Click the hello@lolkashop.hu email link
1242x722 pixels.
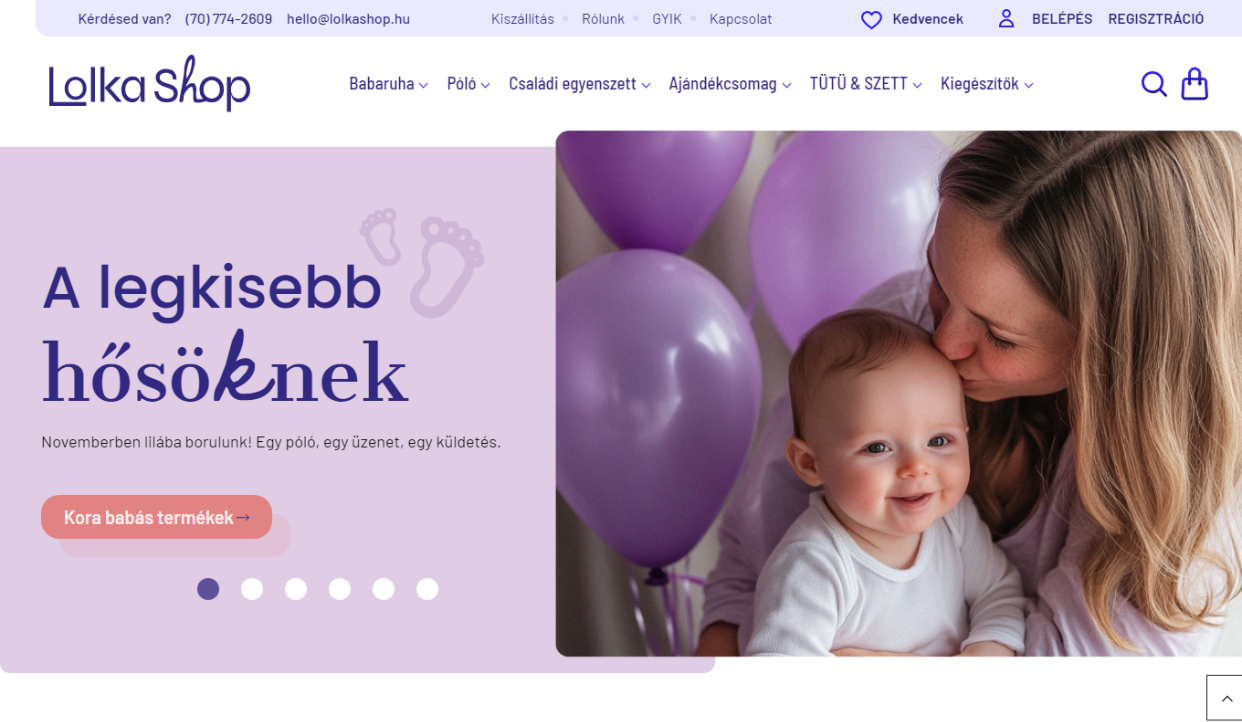tap(348, 19)
